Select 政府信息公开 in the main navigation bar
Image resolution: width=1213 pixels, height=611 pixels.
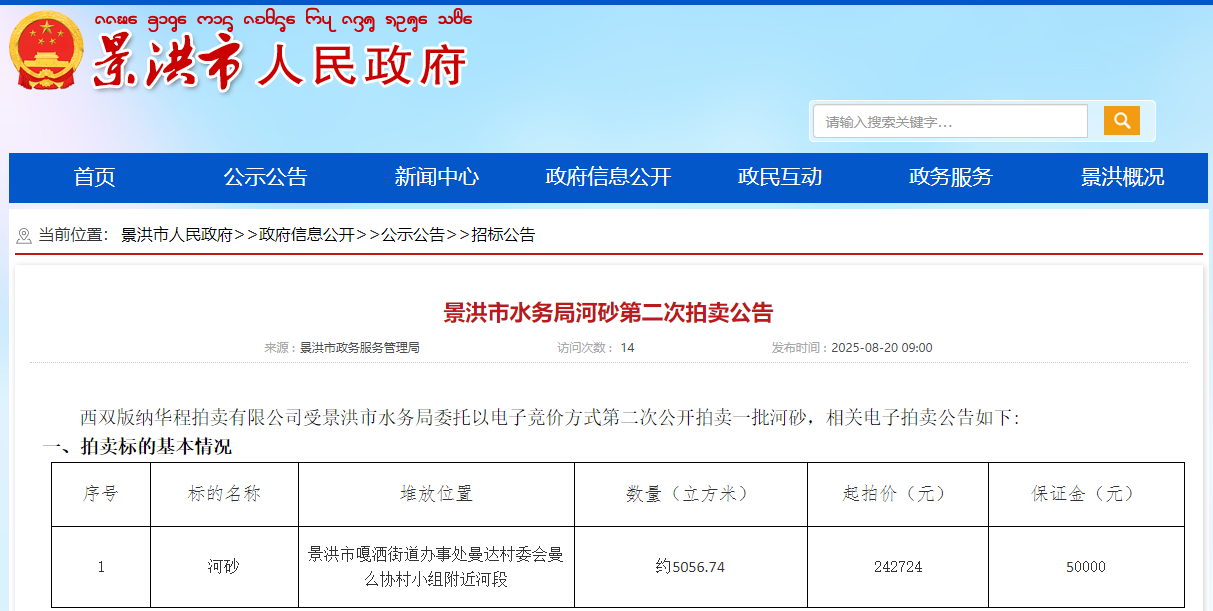[608, 177]
